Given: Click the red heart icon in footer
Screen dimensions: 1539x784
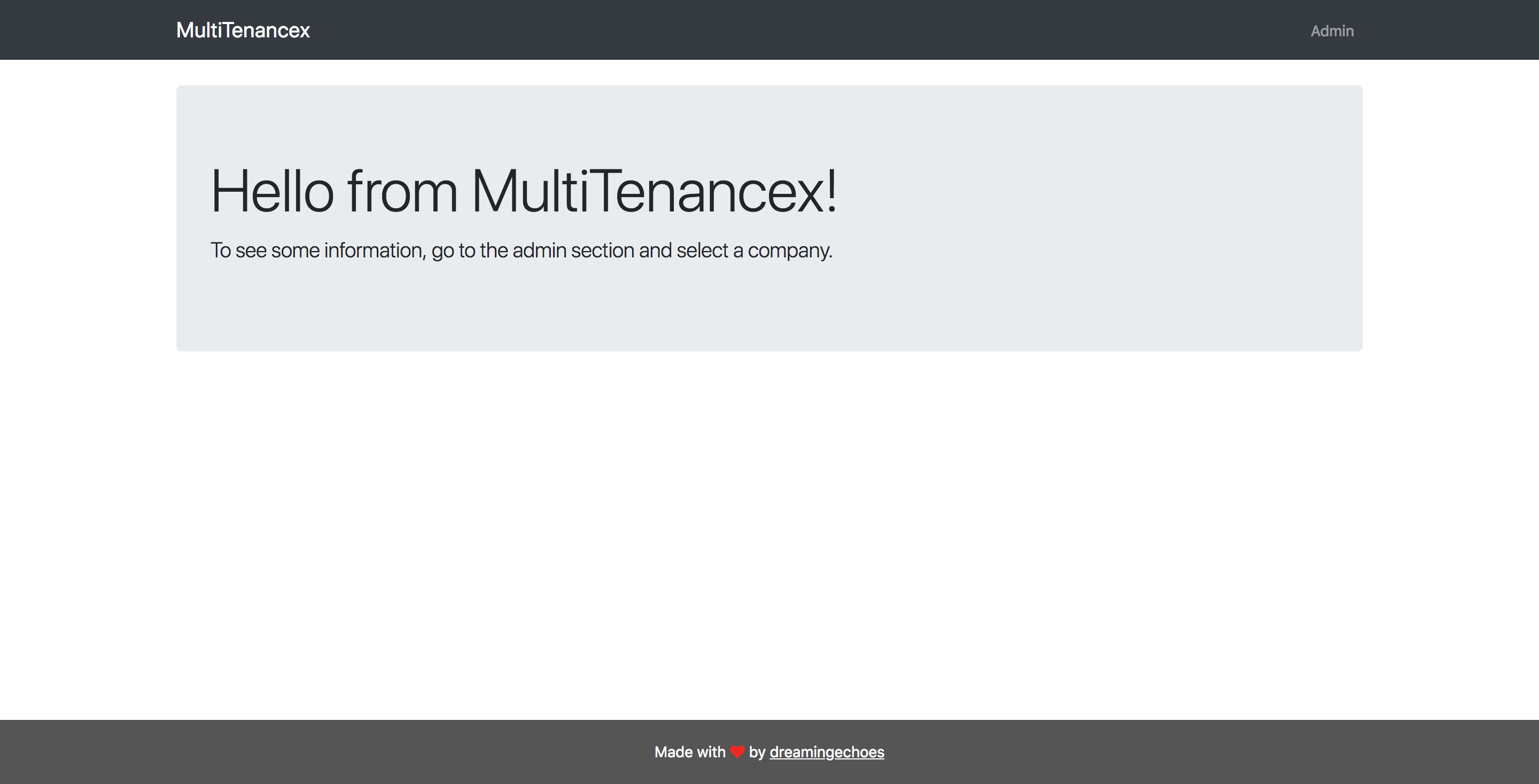Looking at the screenshot, I should (737, 752).
